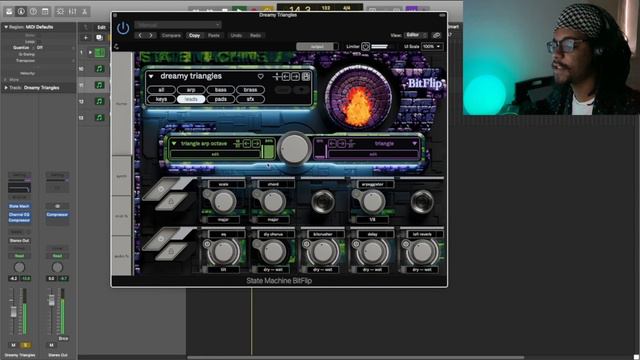Open the right triangle layer dropdown arrow
This screenshot has width=640, height=360.
[414, 144]
